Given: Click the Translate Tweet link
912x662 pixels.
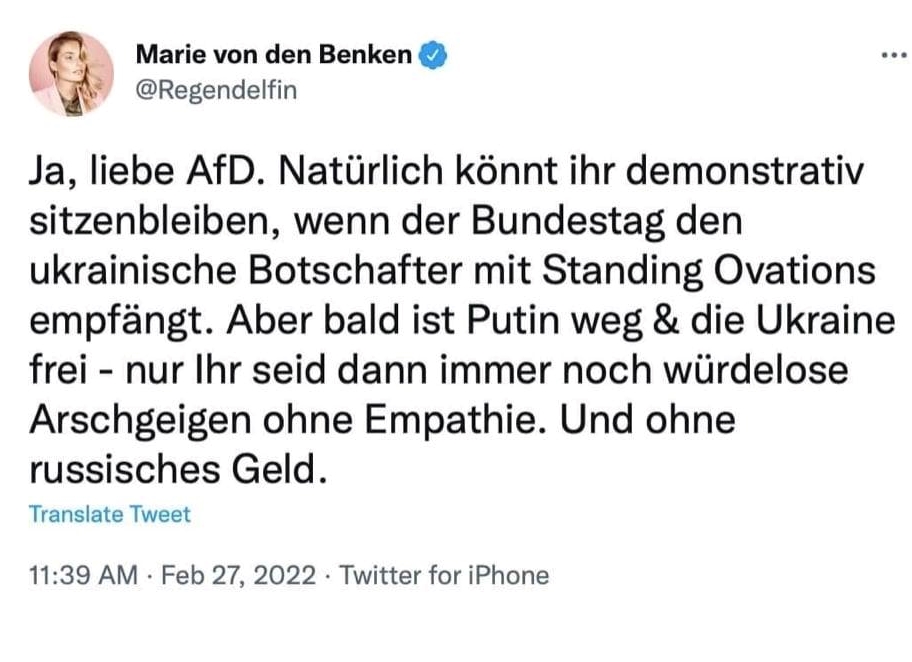Looking at the screenshot, I should [x=109, y=515].
